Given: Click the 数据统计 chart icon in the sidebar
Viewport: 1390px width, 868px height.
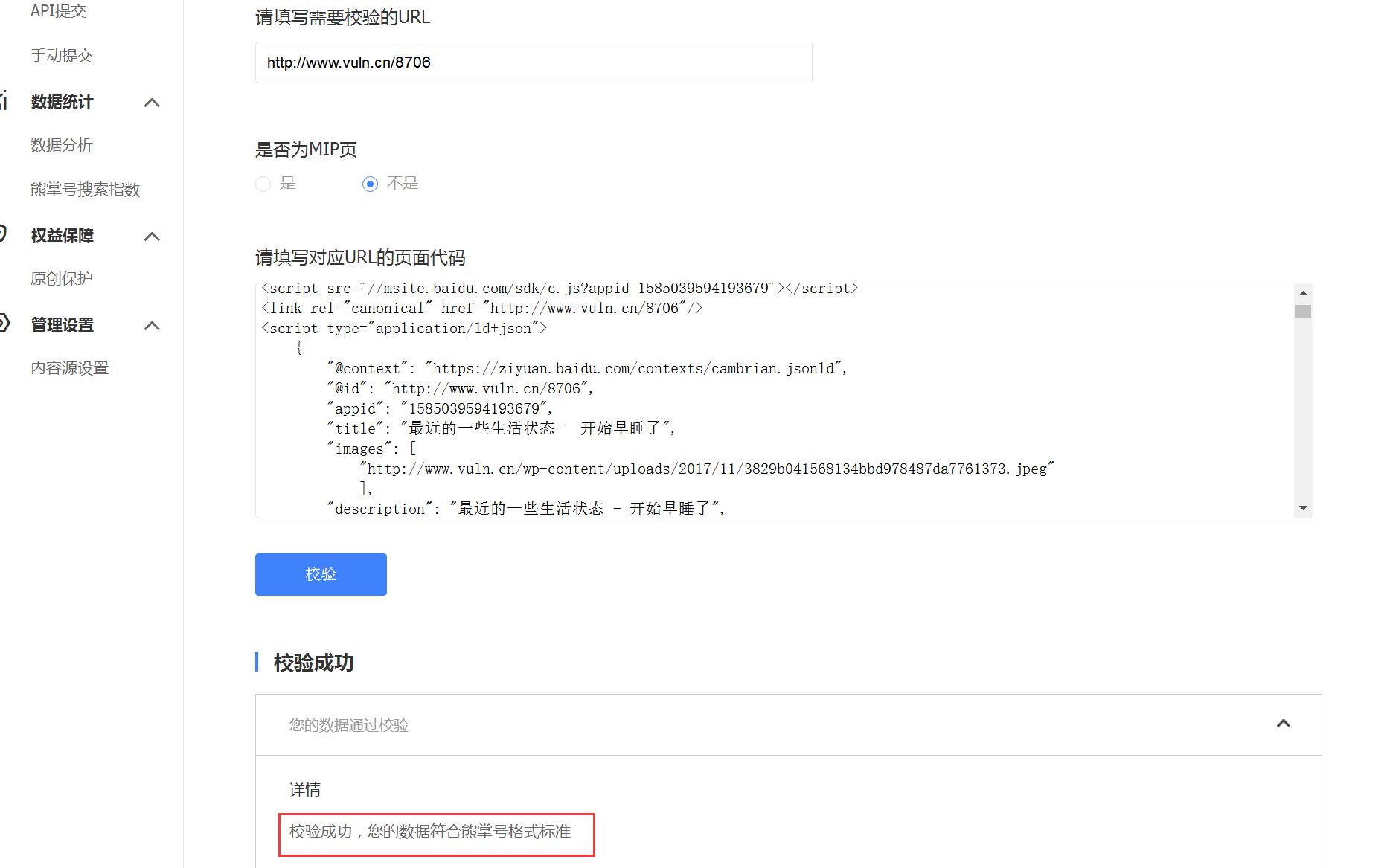Looking at the screenshot, I should point(4,100).
